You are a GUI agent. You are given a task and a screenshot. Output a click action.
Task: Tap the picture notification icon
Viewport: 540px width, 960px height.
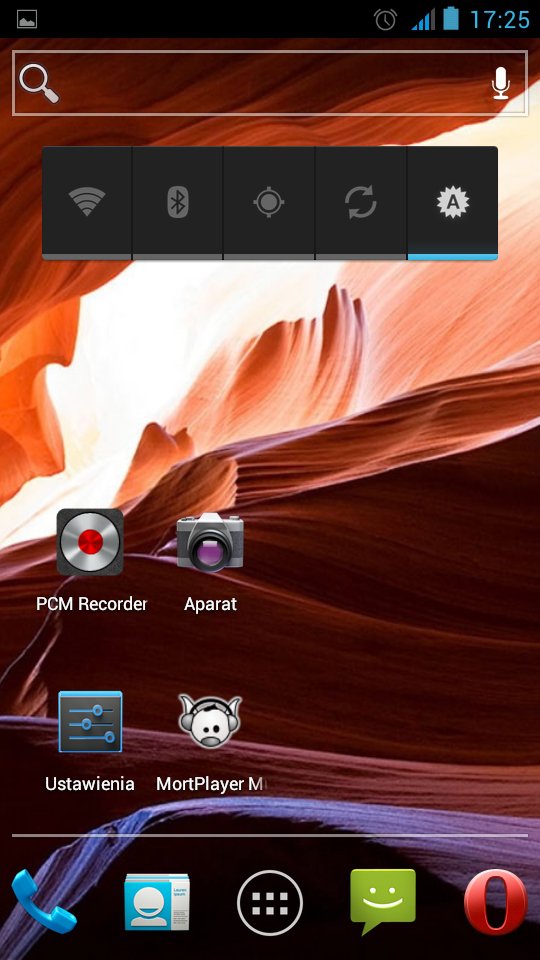point(27,19)
